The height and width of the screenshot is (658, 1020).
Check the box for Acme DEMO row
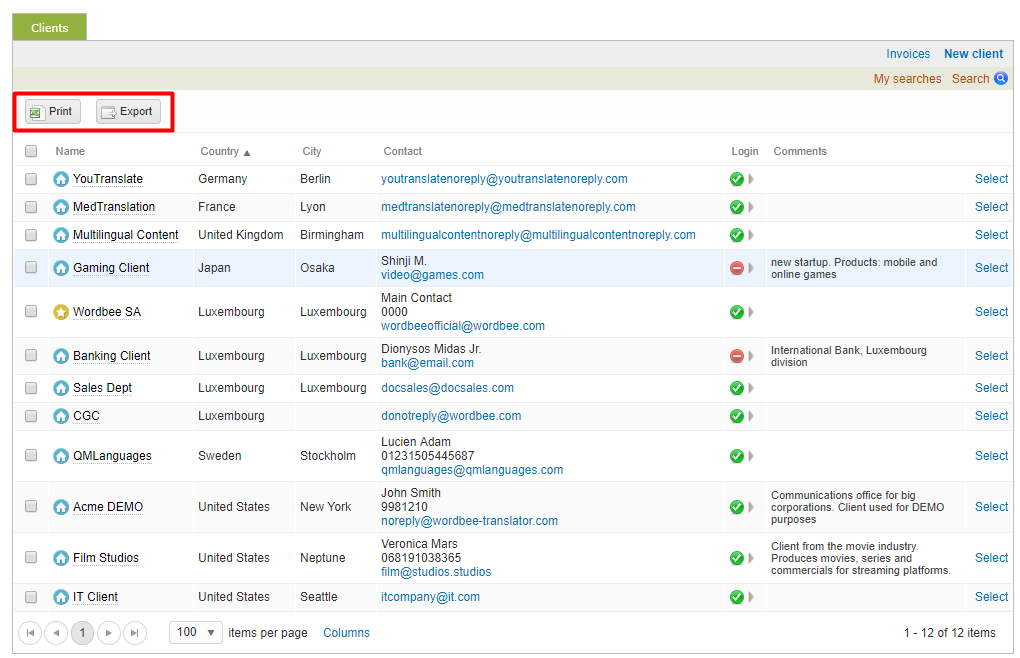click(31, 507)
